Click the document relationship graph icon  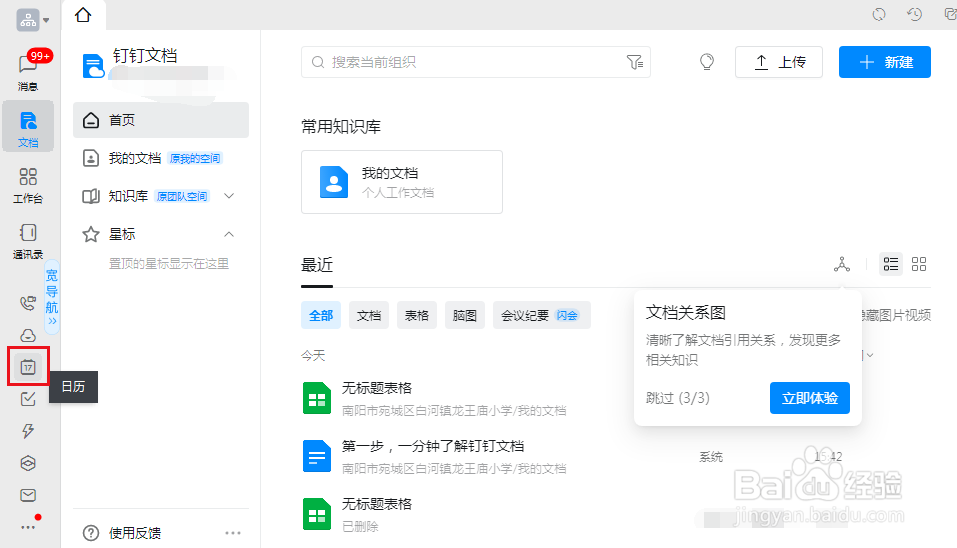[x=842, y=264]
